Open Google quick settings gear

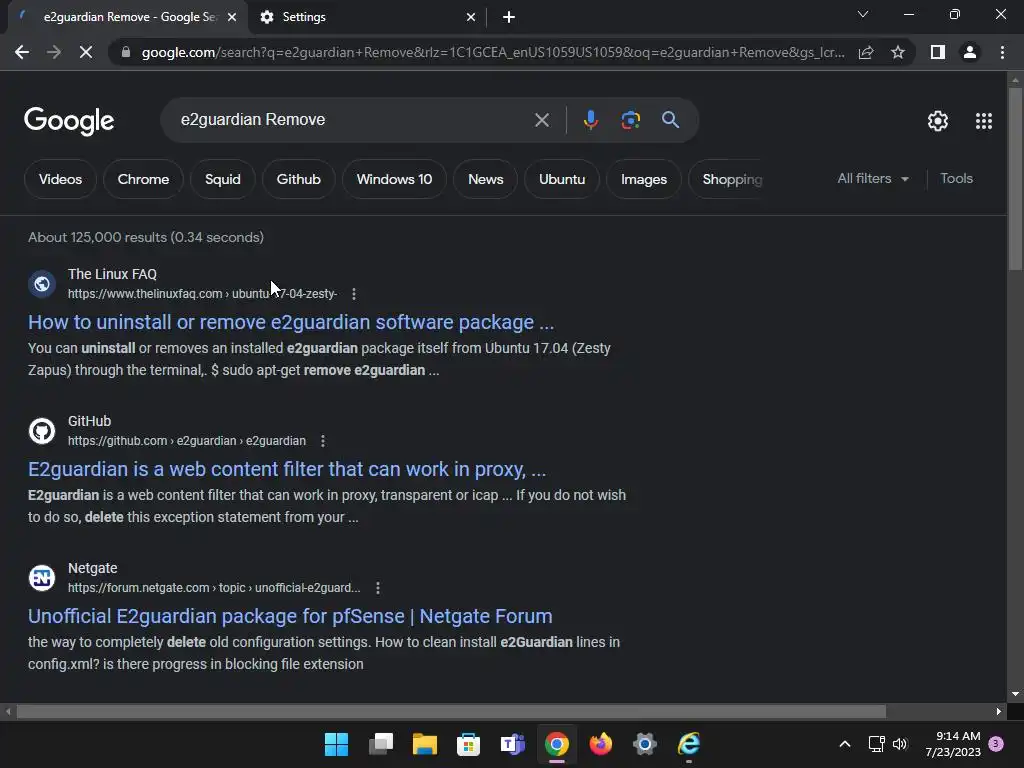point(938,121)
